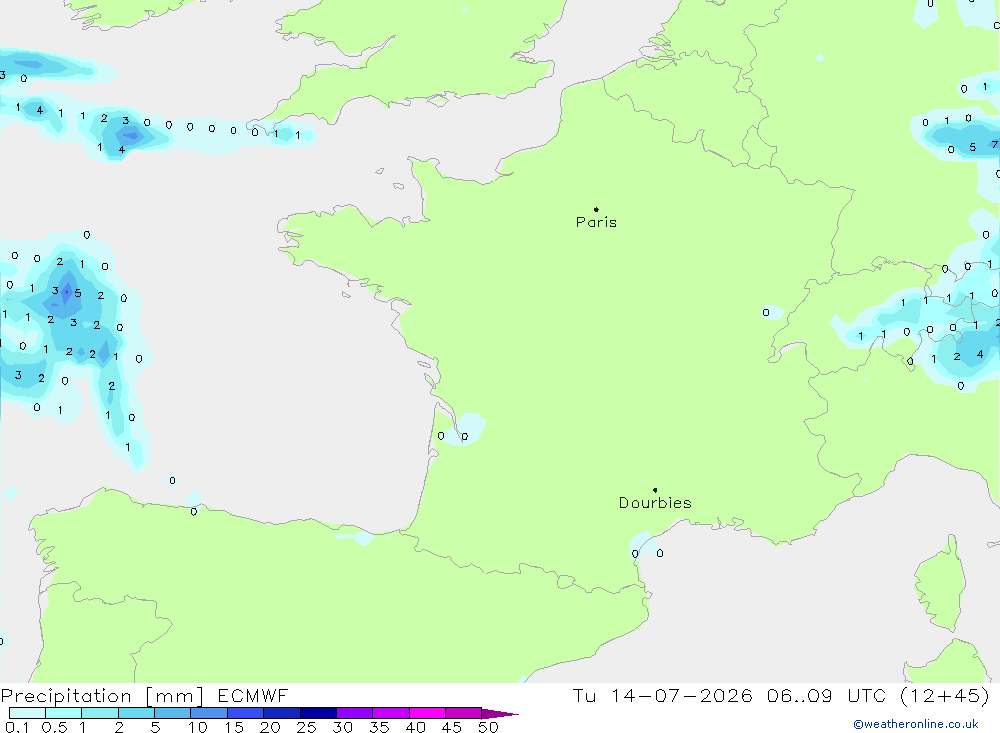The image size is (1000, 733).
Task: Click the date 14-07-2026
Action: [x=681, y=695]
